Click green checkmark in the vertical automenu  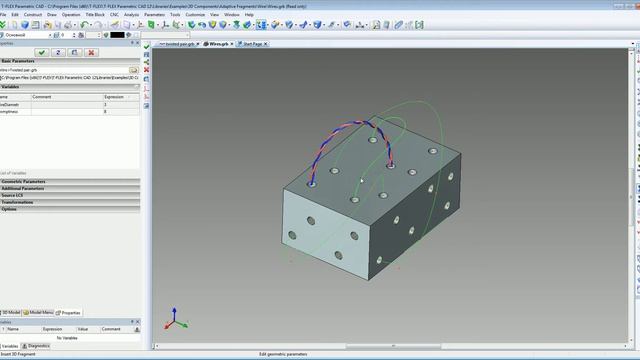(x=147, y=47)
